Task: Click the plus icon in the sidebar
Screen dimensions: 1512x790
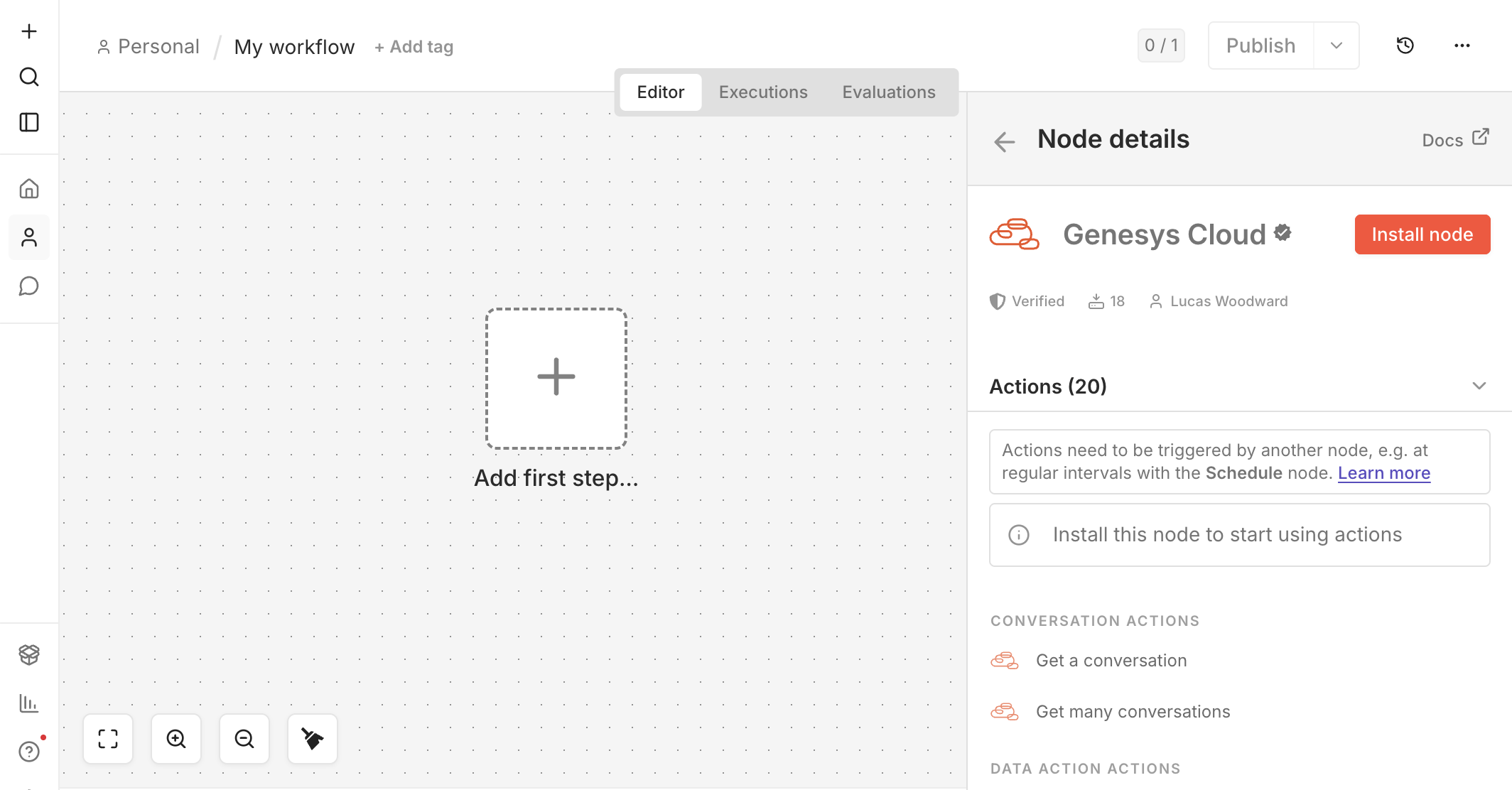Action: coord(29,31)
